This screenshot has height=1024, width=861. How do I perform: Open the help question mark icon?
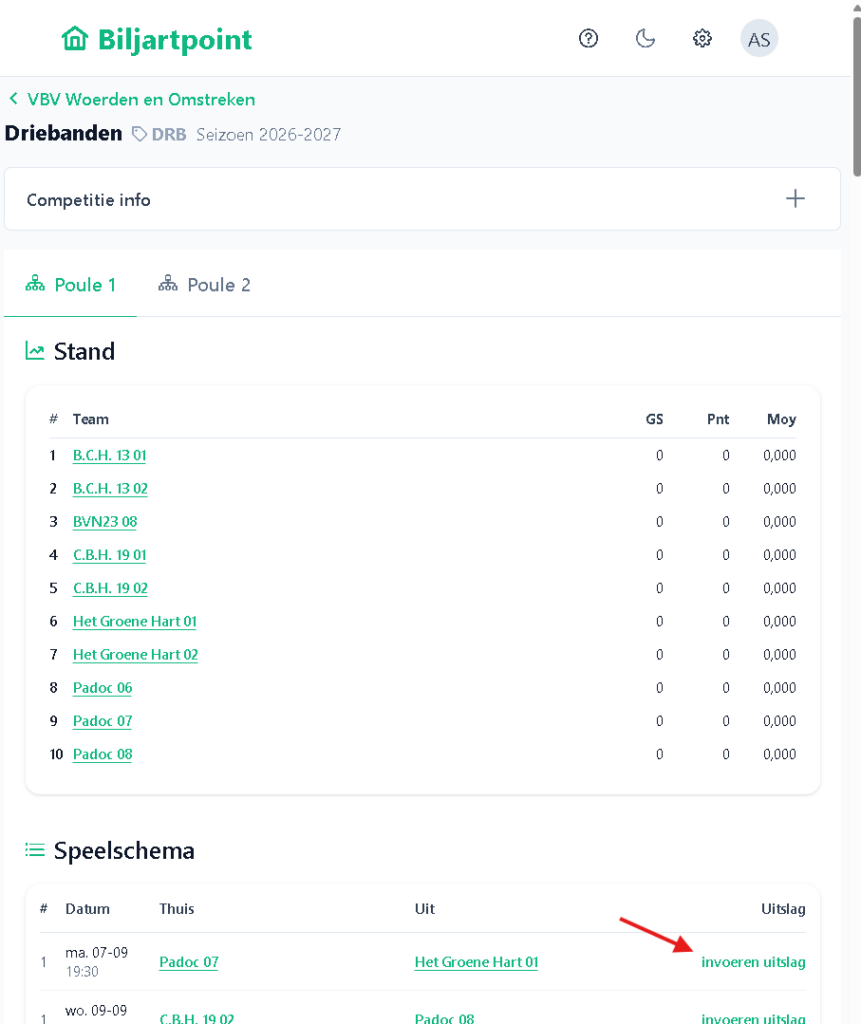(589, 39)
